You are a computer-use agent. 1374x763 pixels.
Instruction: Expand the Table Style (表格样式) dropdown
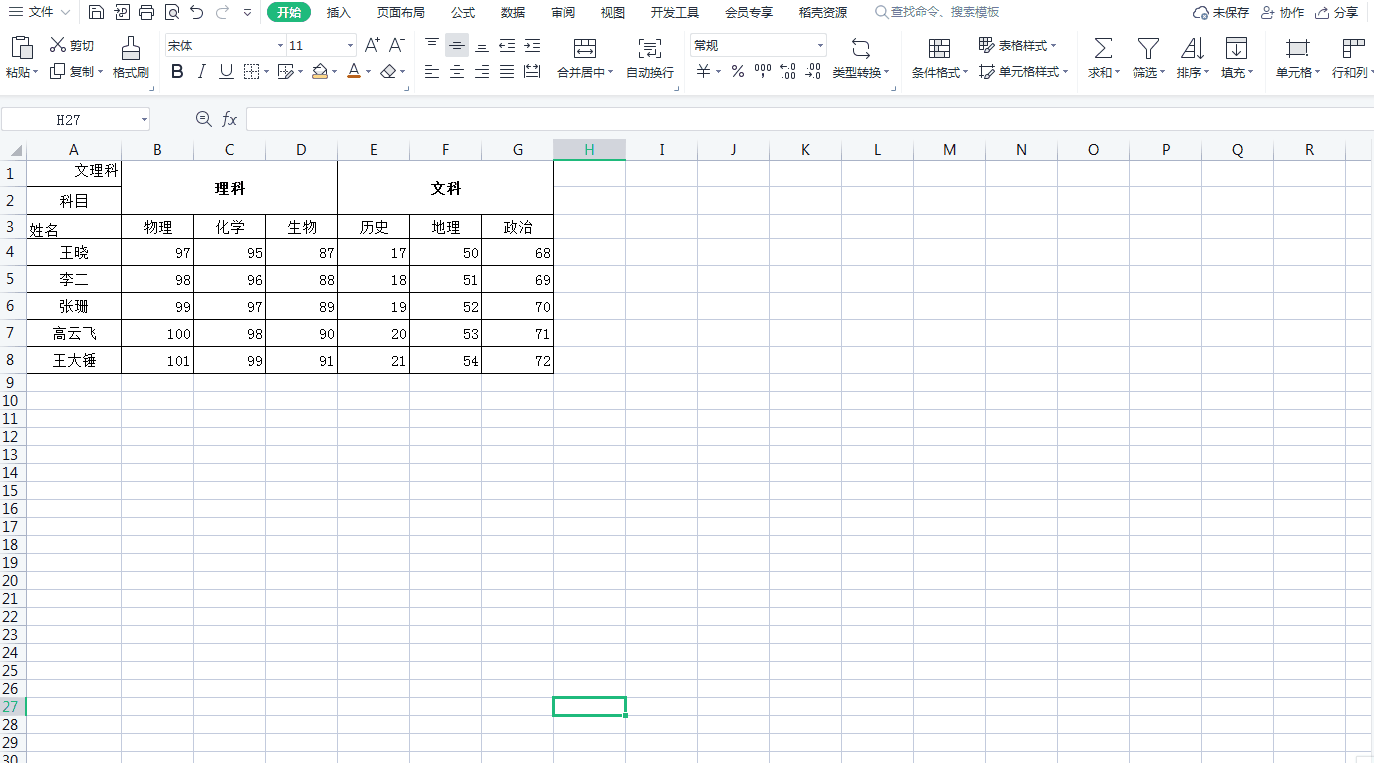click(1054, 46)
